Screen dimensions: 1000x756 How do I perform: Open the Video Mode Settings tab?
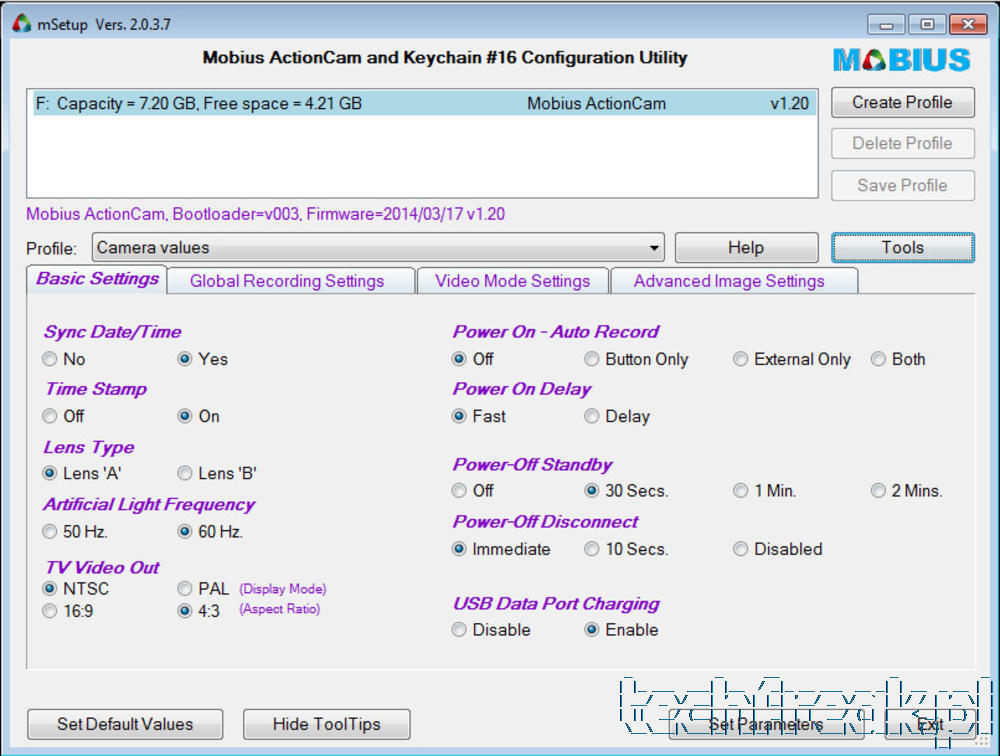(512, 281)
